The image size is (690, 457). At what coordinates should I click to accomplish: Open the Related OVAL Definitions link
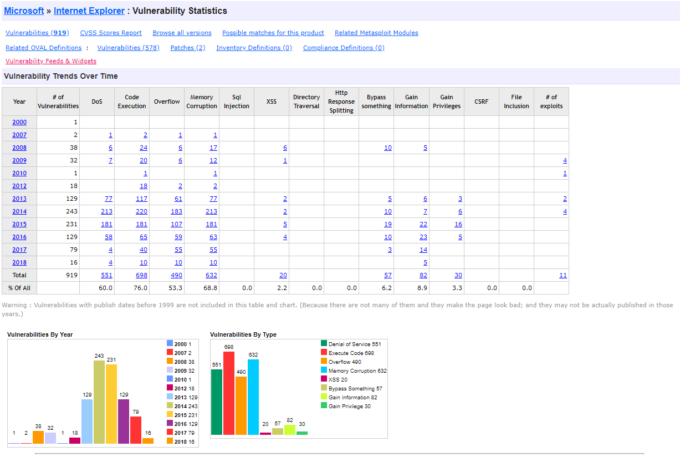(x=44, y=48)
